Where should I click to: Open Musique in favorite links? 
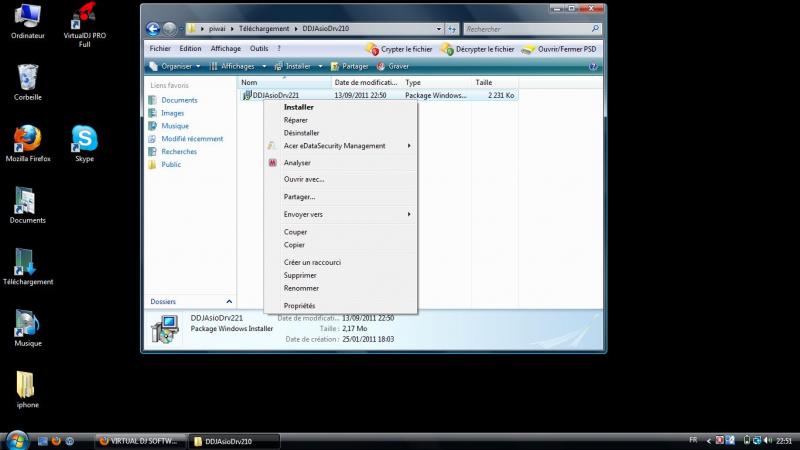tap(174, 126)
